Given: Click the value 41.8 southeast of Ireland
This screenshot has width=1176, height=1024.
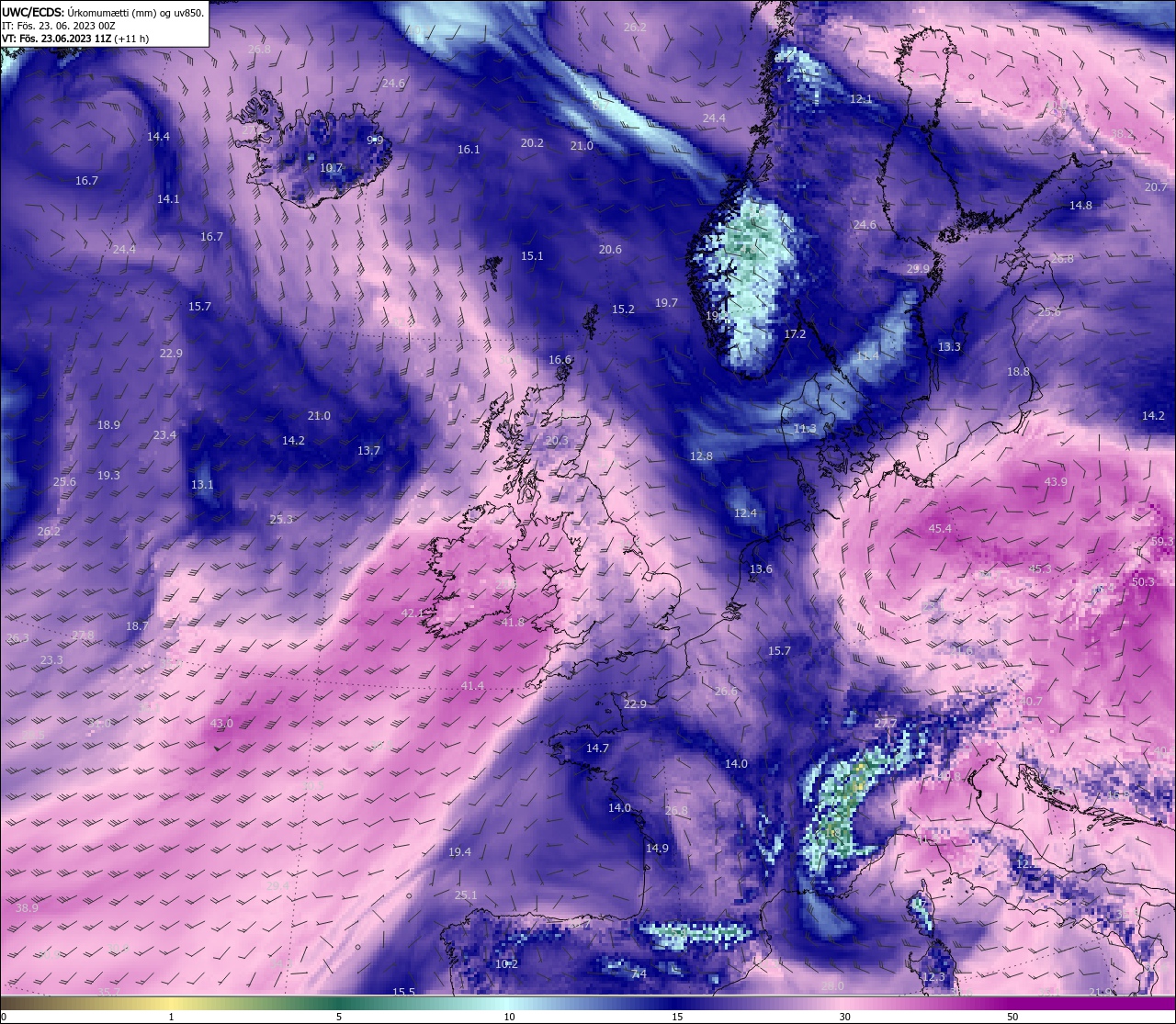Looking at the screenshot, I should pos(513,622).
